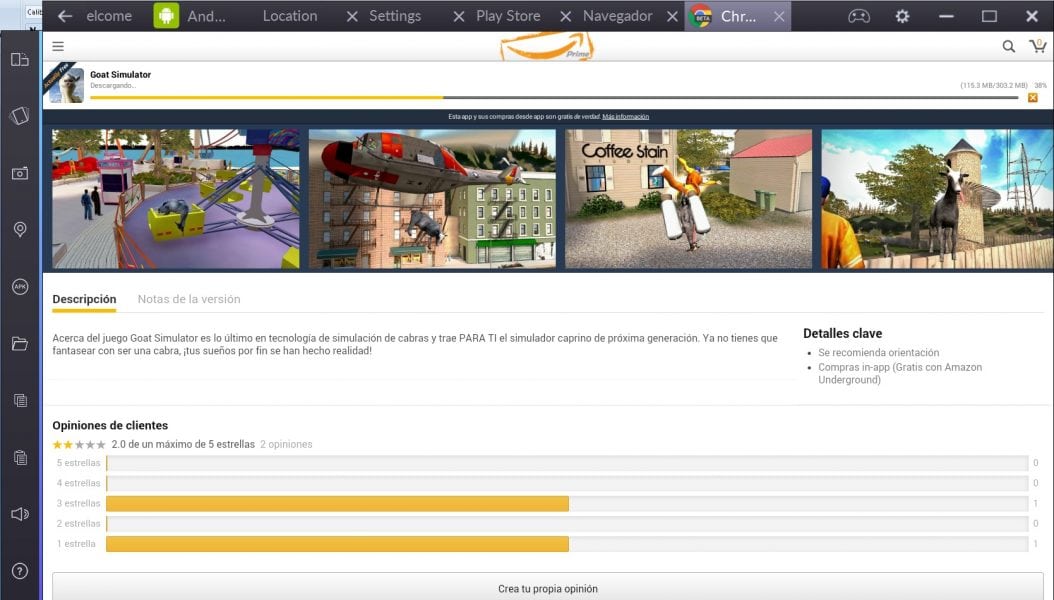Click the Android tab icon

tap(166, 16)
